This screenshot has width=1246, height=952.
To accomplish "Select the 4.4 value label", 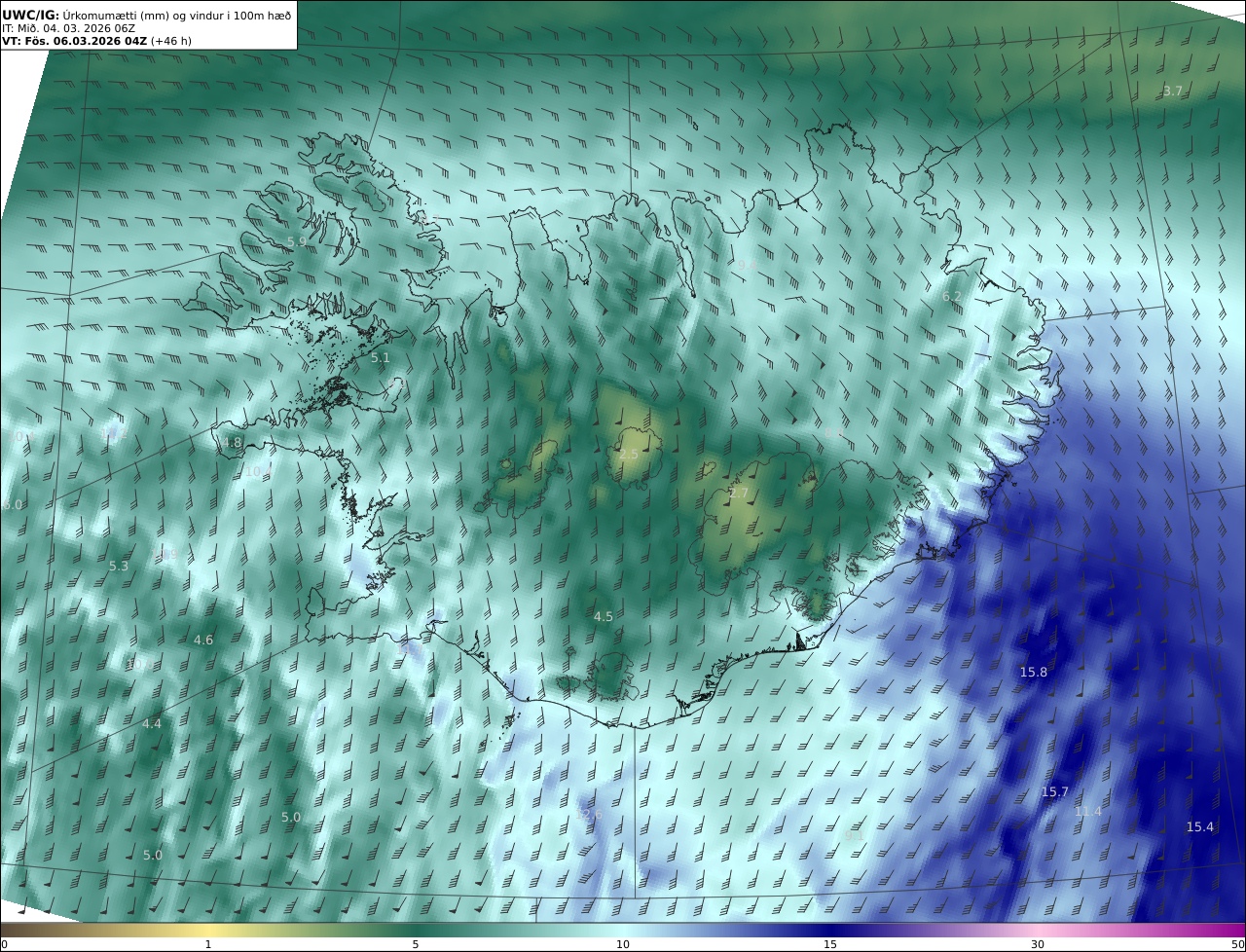I will pyautogui.click(x=152, y=723).
